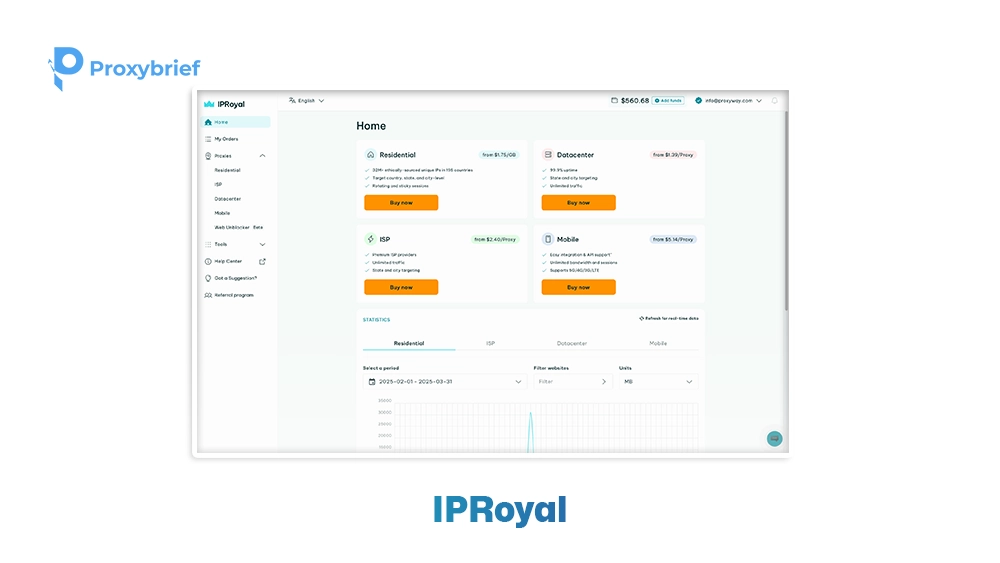Click the phone icon on Mobile card
1000x563 pixels.
[548, 239]
